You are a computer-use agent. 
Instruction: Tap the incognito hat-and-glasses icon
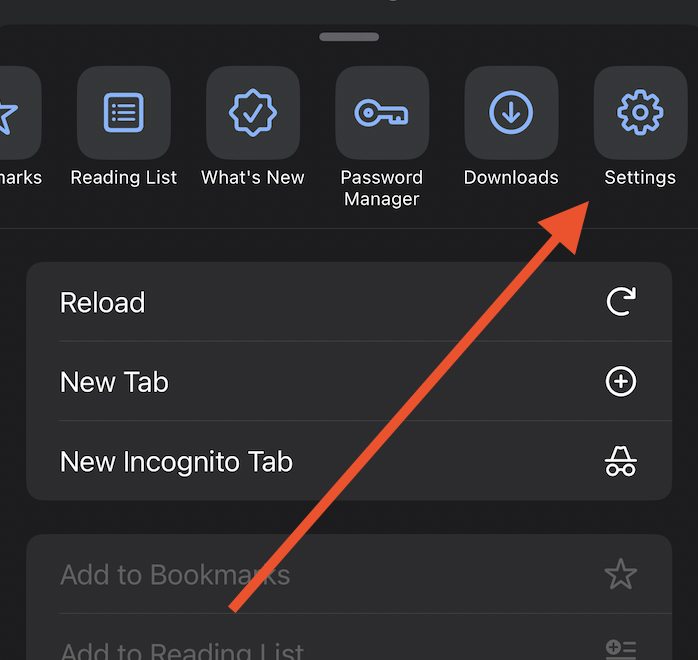[621, 461]
